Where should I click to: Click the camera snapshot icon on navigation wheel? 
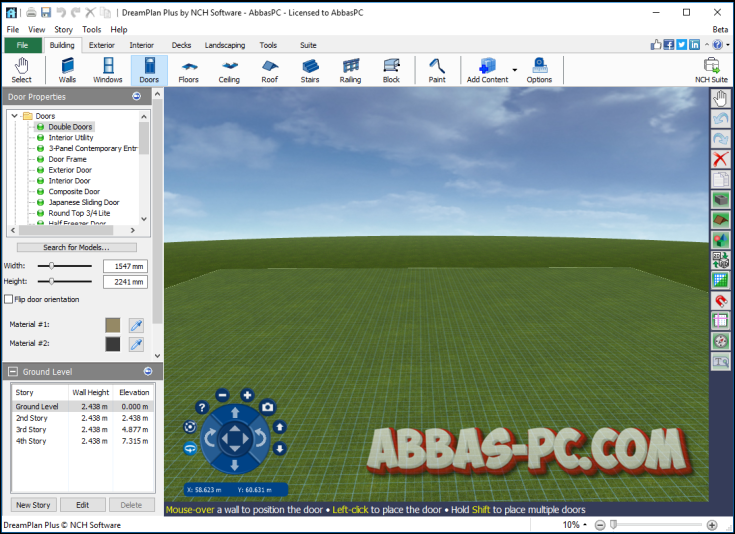point(267,407)
